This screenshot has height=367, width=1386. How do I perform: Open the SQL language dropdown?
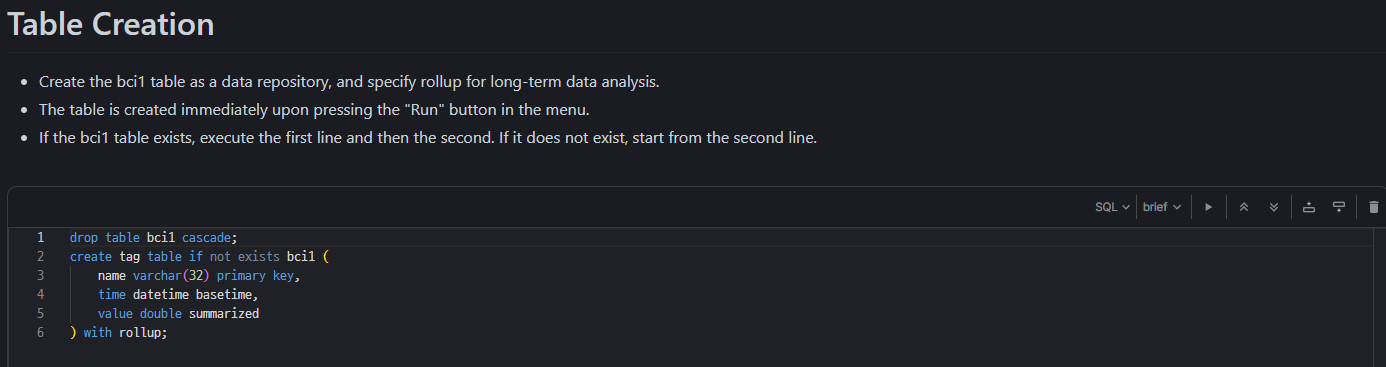1112,207
